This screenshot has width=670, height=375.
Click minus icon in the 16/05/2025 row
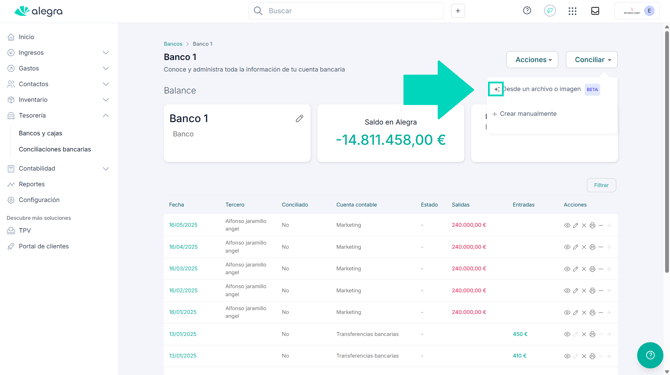point(601,225)
